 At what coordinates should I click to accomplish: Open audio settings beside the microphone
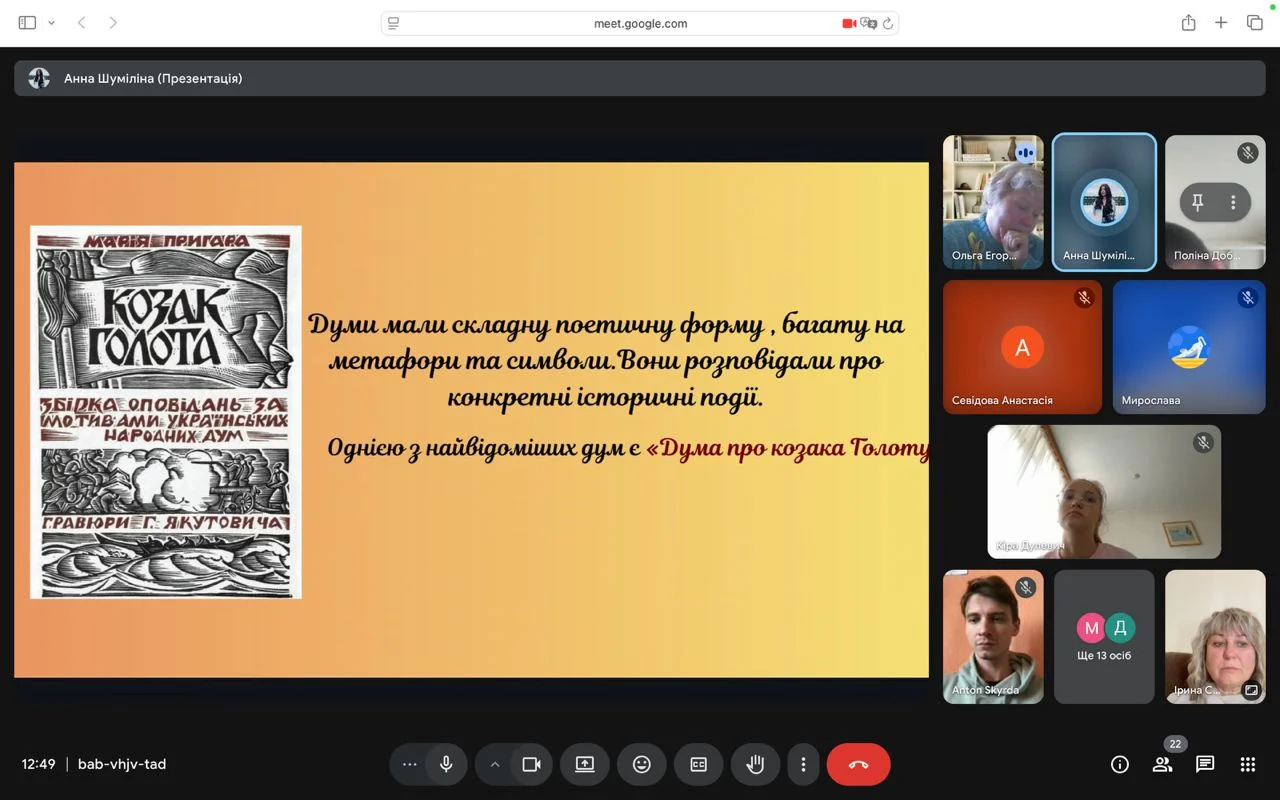[409, 764]
